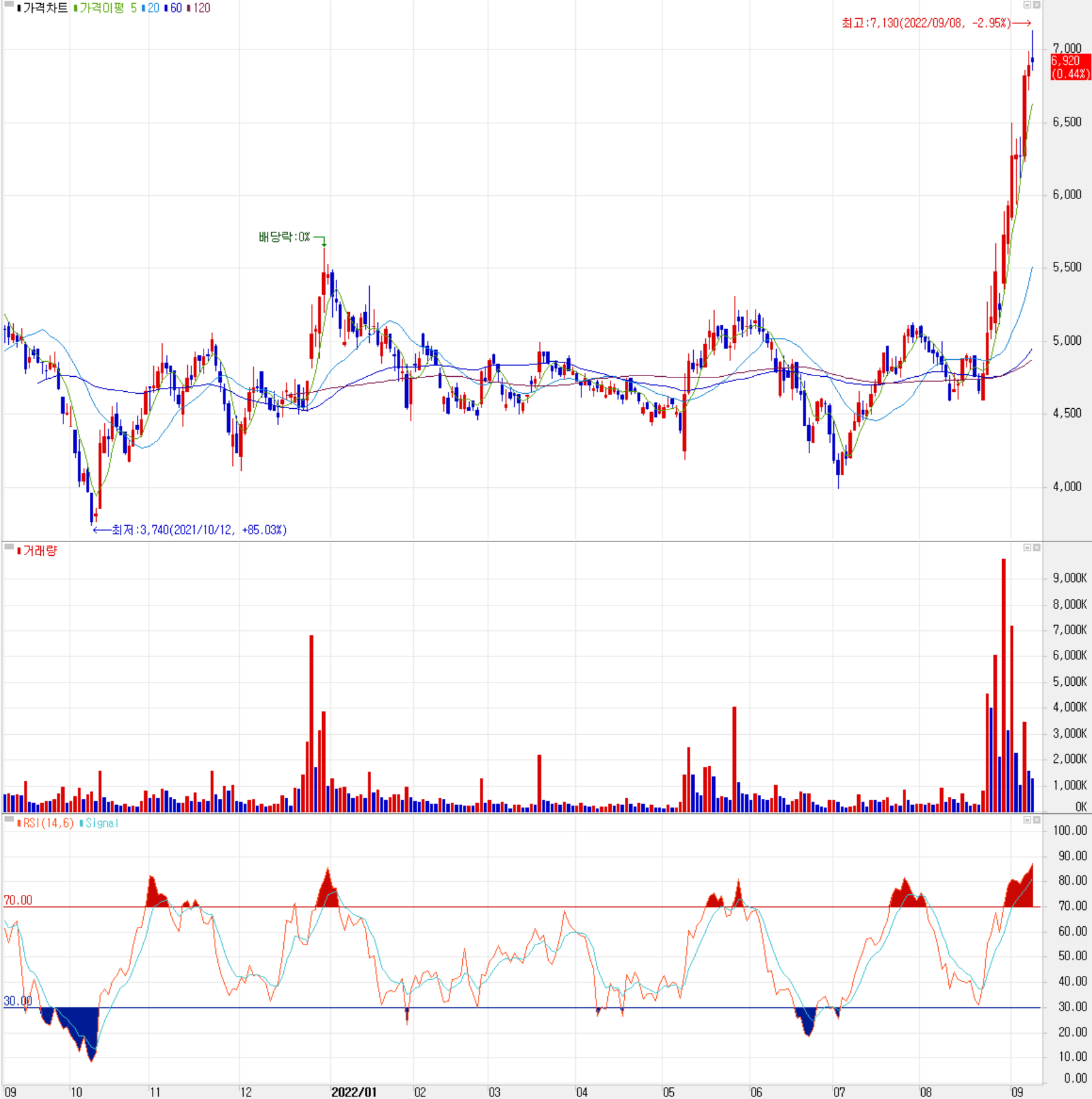The width and height of the screenshot is (1092, 1099).
Task: Maximize the RSI indicator panel
Action: (x=1027, y=820)
